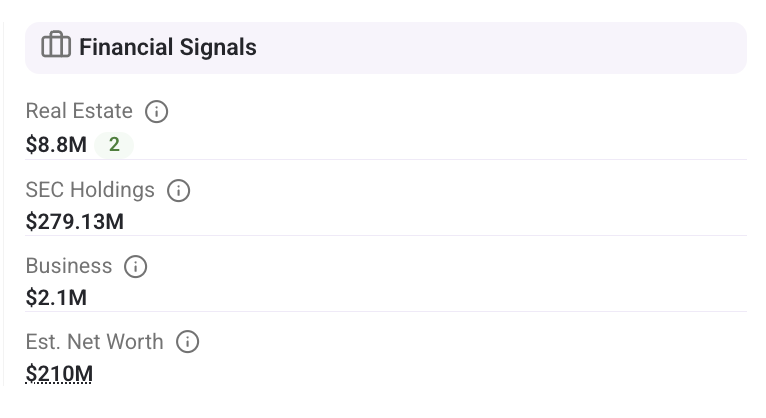This screenshot has height=418, width=766.
Task: Click the SEC Holdings label text
Action: [x=90, y=190]
